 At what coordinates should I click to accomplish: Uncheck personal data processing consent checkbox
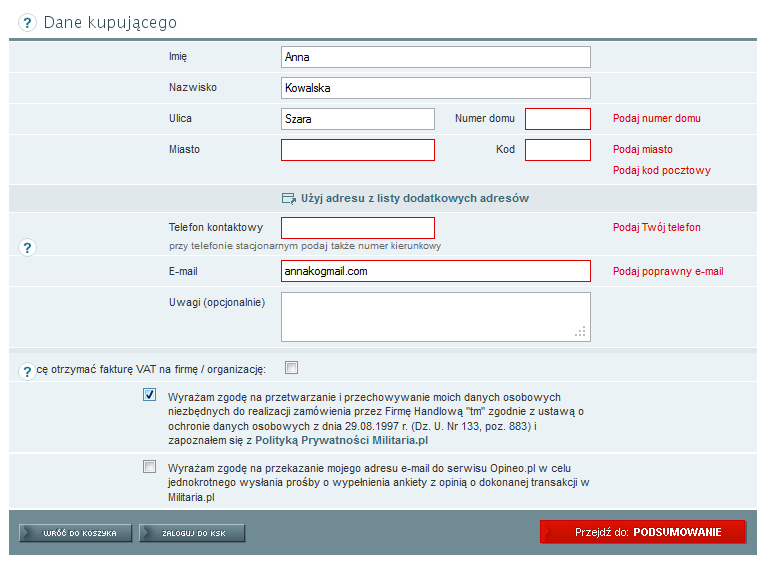click(x=150, y=395)
